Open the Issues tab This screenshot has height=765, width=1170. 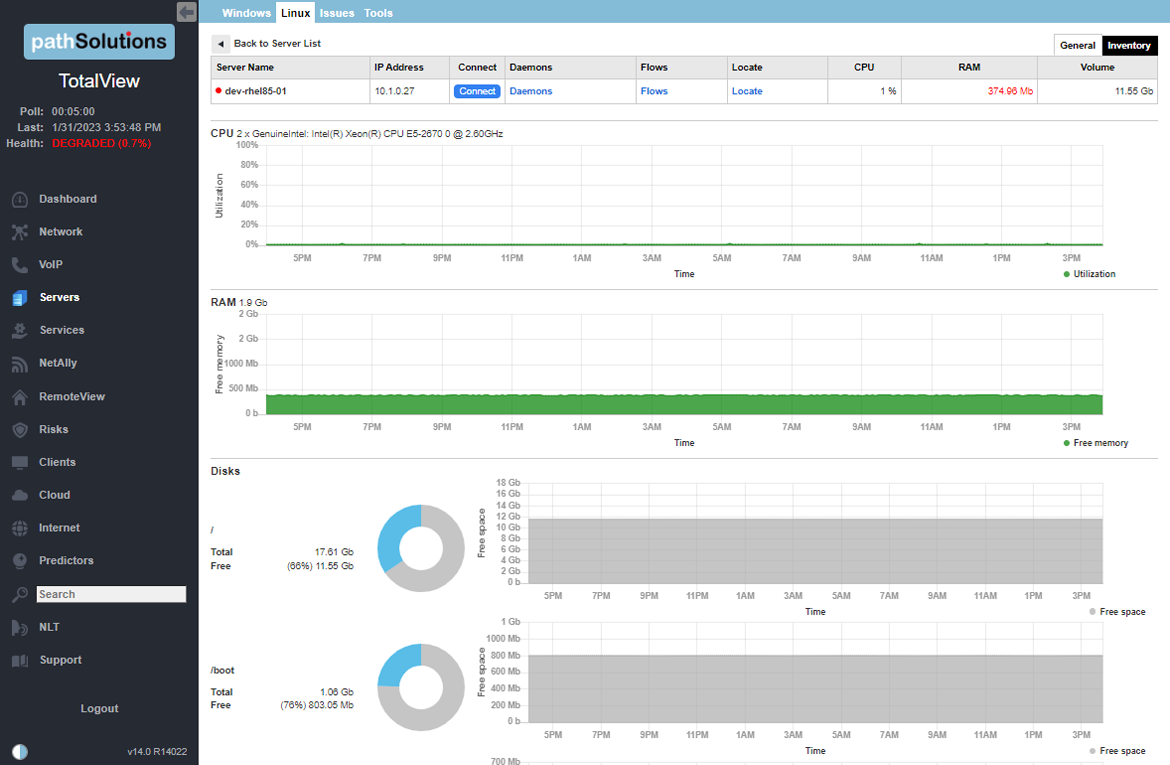pos(337,13)
